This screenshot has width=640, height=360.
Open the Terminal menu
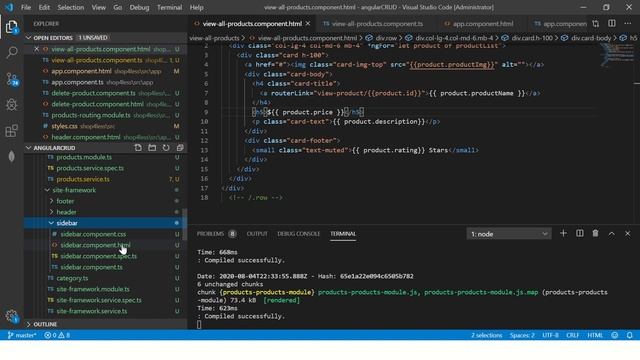coord(169,7)
